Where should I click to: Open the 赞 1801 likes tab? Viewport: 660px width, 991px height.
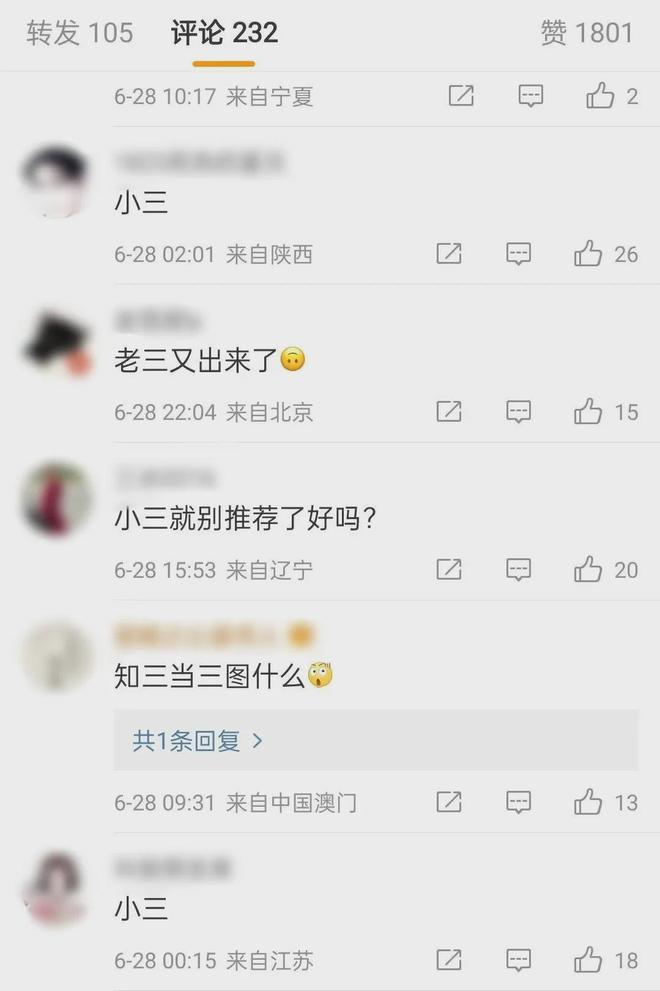(x=587, y=33)
